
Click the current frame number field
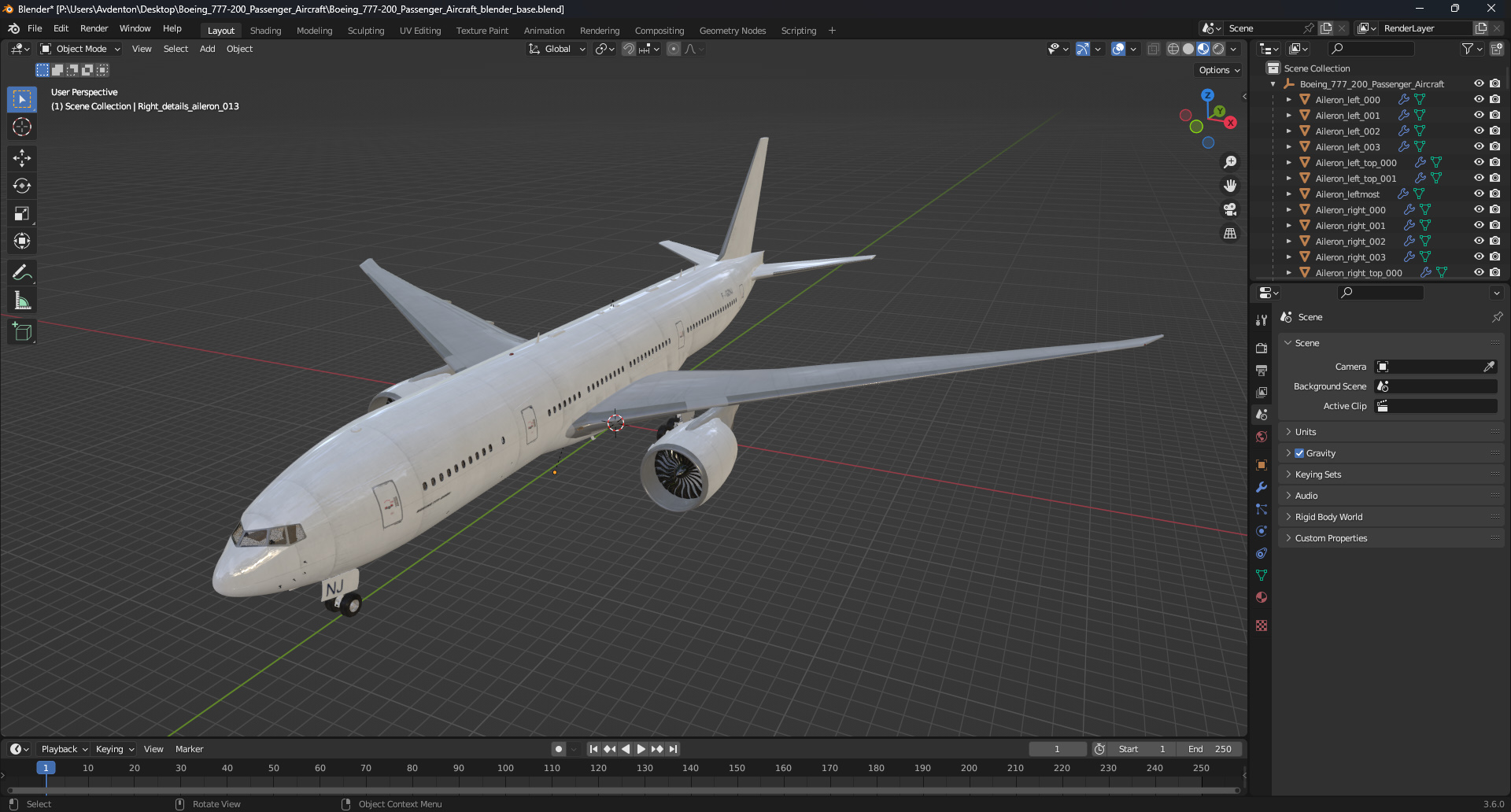[1058, 749]
